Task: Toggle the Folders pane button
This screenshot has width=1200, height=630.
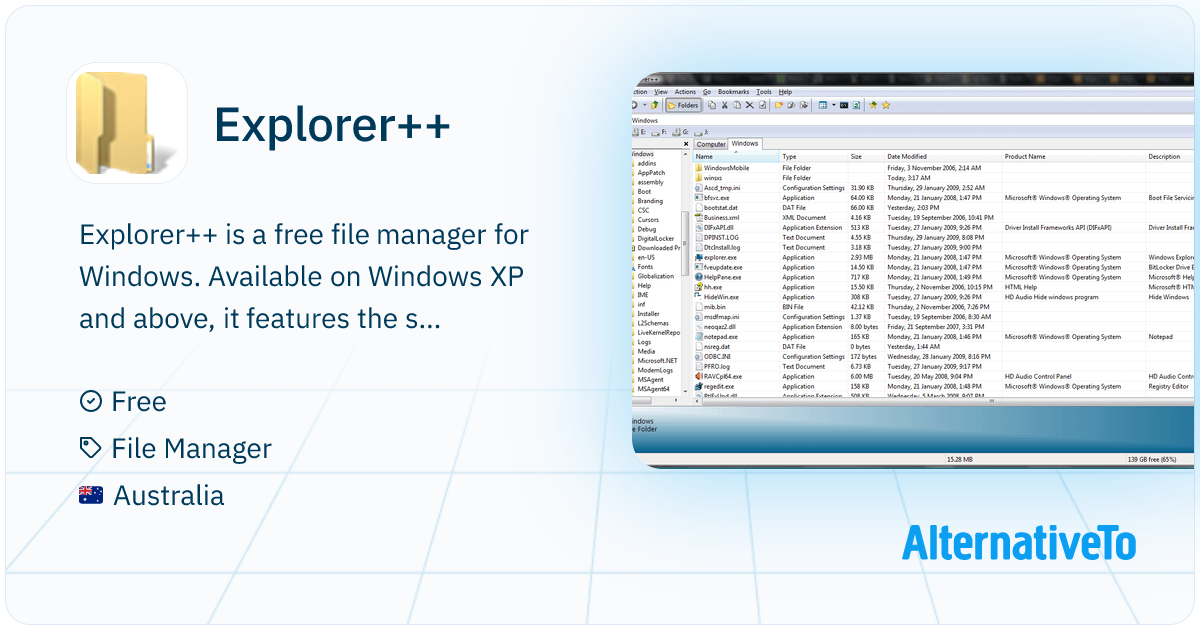Action: [x=683, y=105]
